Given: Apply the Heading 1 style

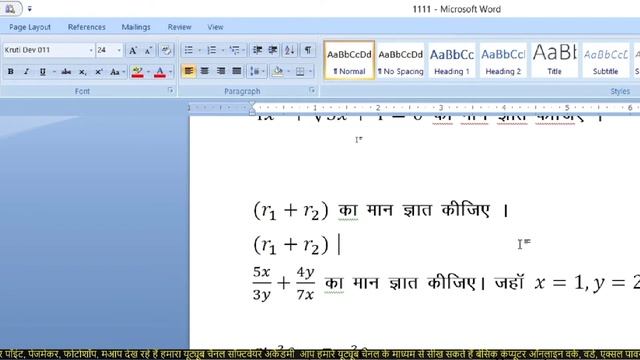Looking at the screenshot, I should pyautogui.click(x=452, y=60).
